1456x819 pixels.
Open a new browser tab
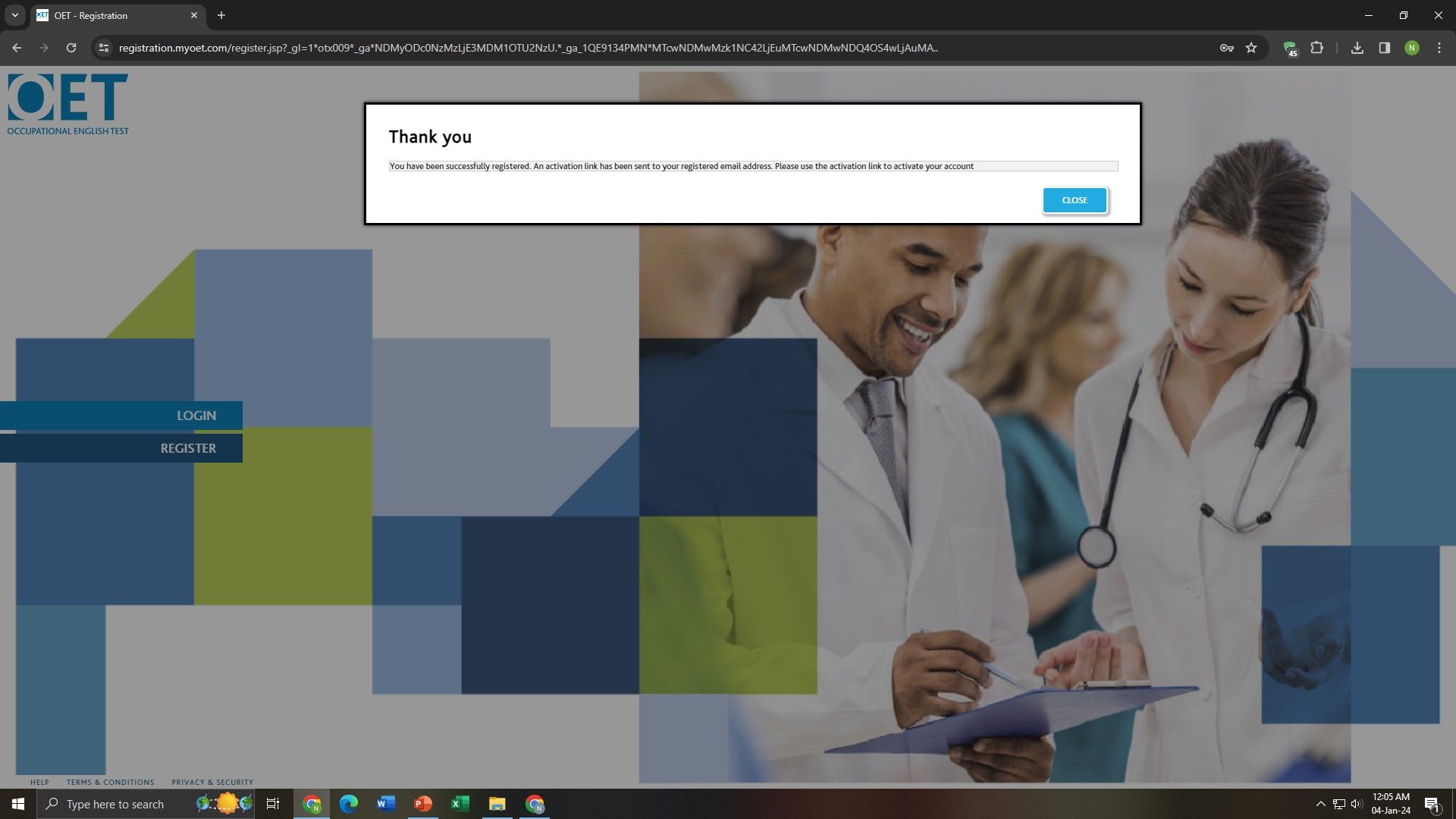pos(221,15)
